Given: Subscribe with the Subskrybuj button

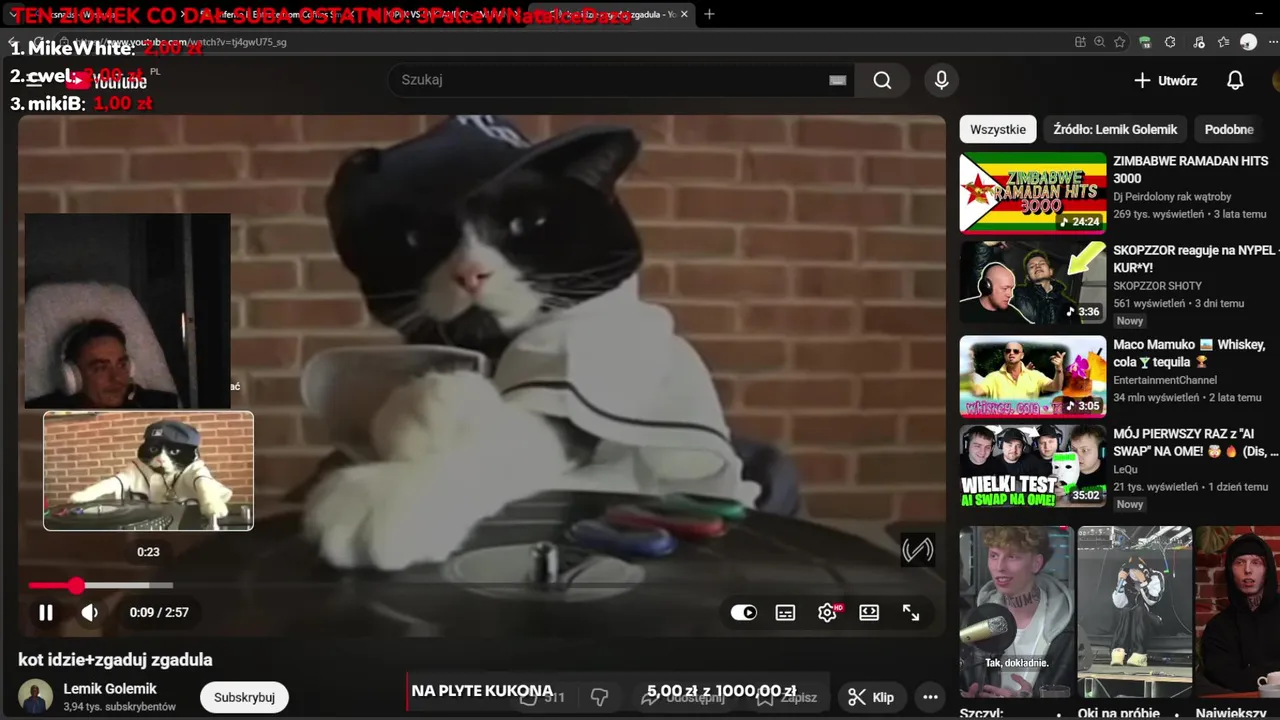Looking at the screenshot, I should pos(244,697).
